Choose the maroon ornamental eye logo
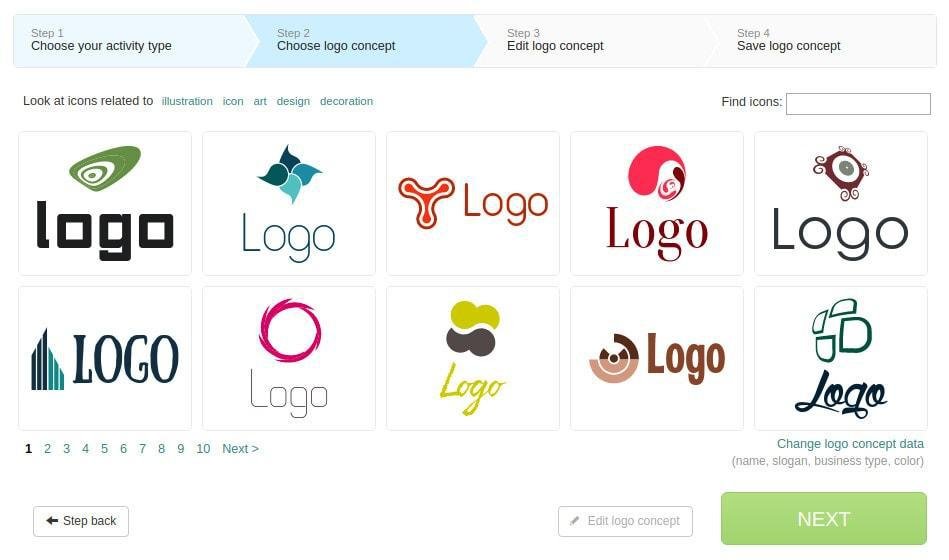This screenshot has height=560, width=949. 841,203
